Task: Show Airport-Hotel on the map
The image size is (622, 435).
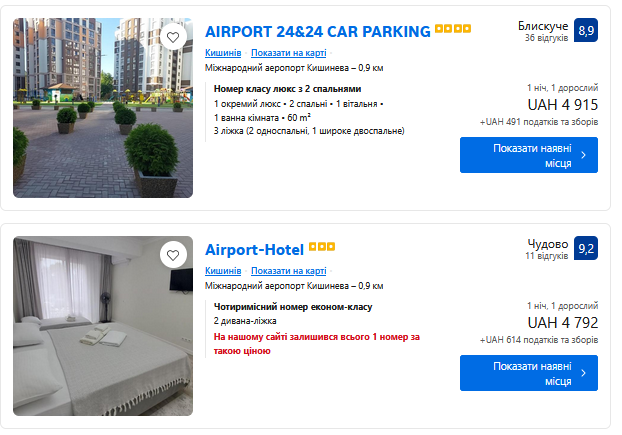Action: point(288,271)
